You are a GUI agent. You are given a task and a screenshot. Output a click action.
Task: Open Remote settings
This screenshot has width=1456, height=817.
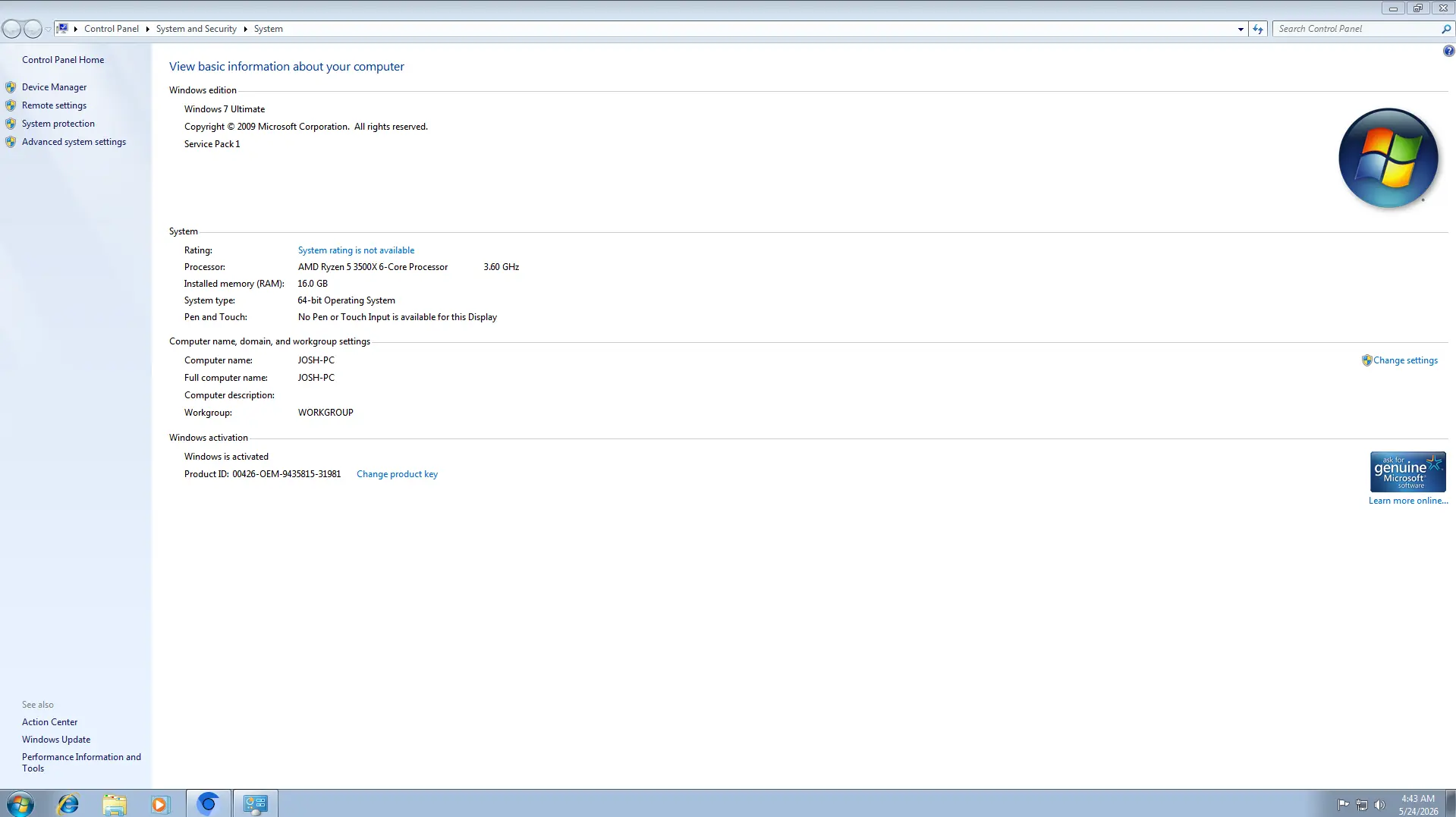pyautogui.click(x=54, y=105)
